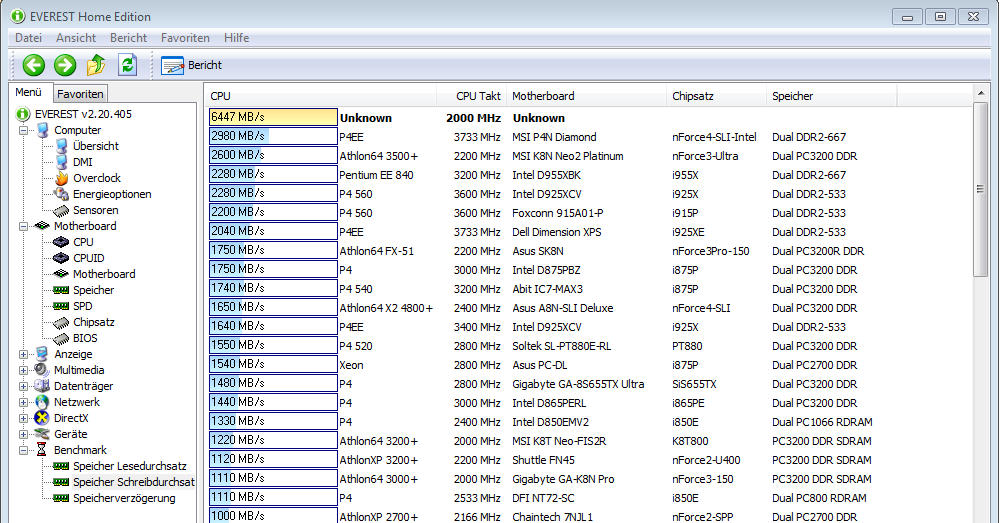Open the SPD tree entry

tap(82, 306)
